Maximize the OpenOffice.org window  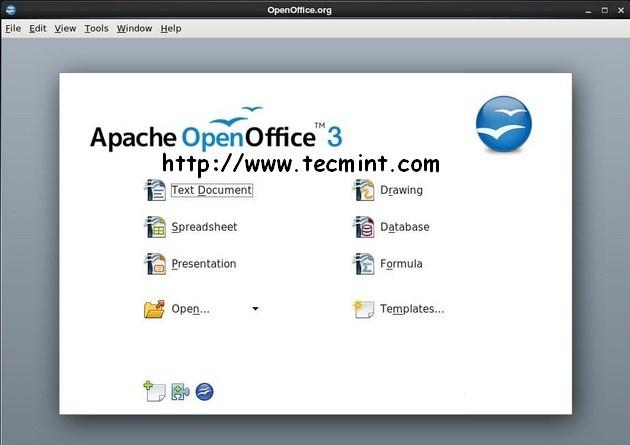click(x=603, y=9)
